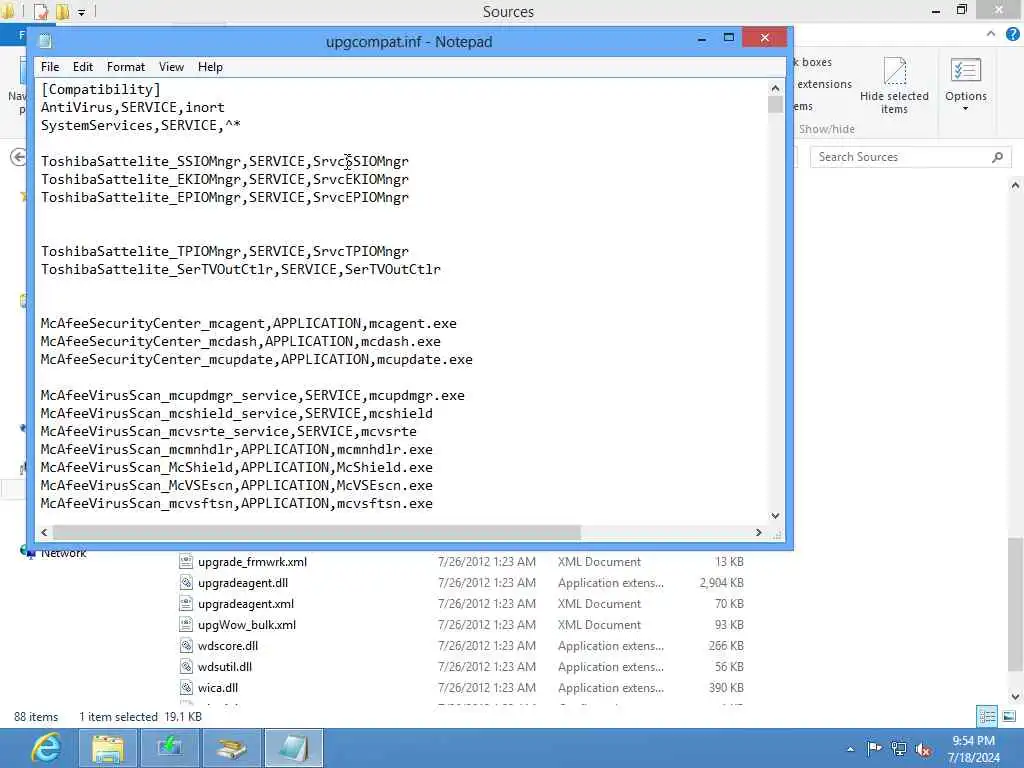1024x768 pixels.
Task: Open the Notepad Format menu
Action: [125, 67]
